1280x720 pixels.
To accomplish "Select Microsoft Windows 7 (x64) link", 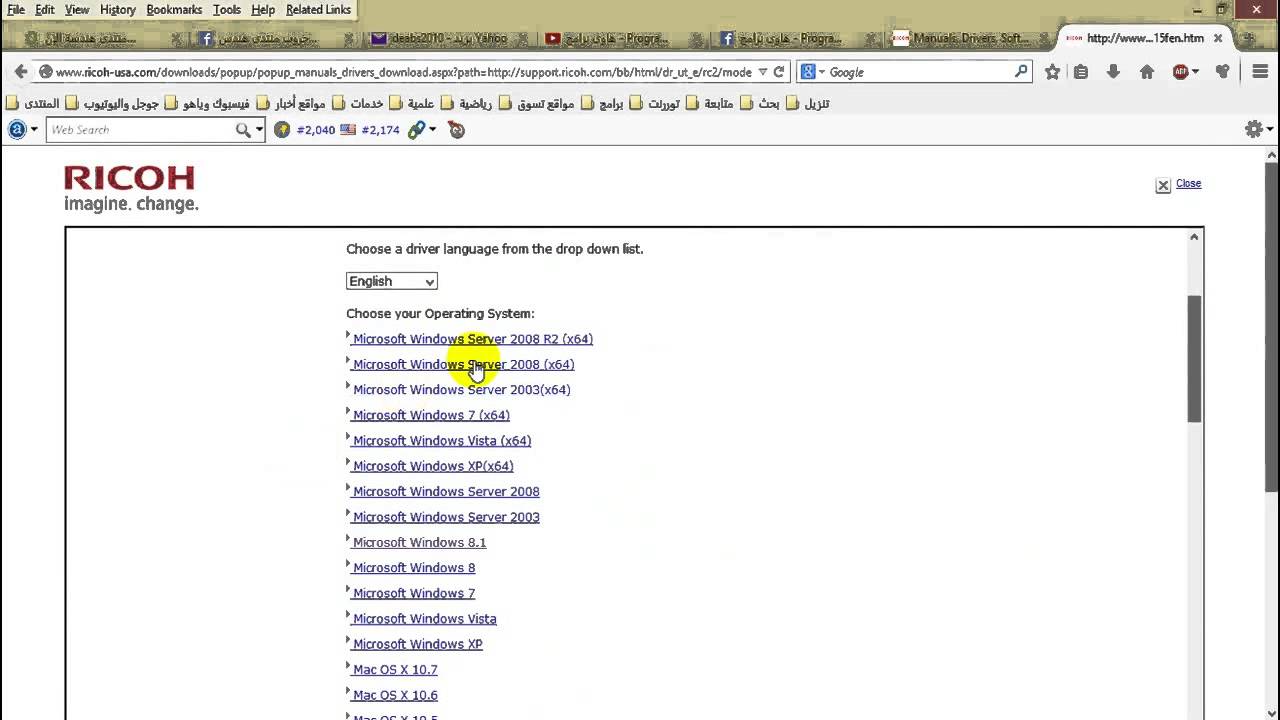I will [x=430, y=415].
